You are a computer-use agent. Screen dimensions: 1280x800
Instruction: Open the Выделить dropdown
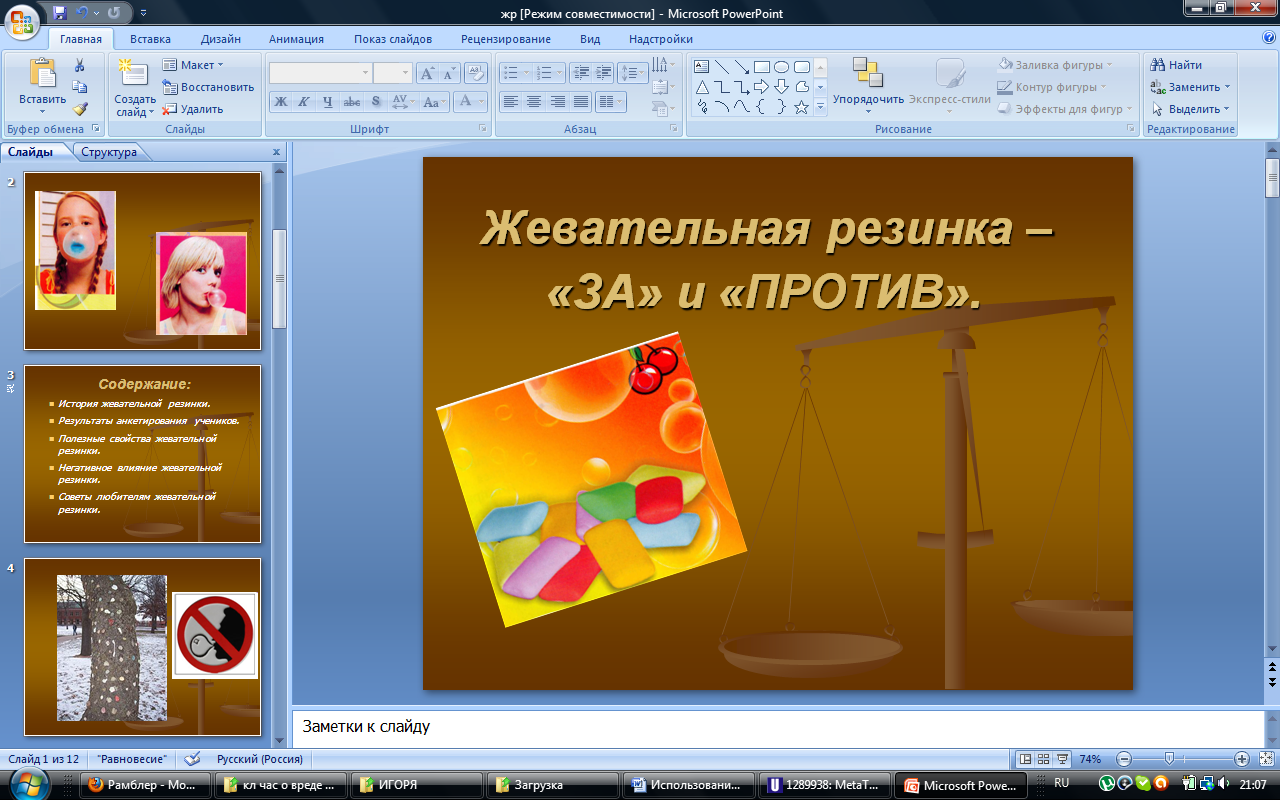point(1191,109)
